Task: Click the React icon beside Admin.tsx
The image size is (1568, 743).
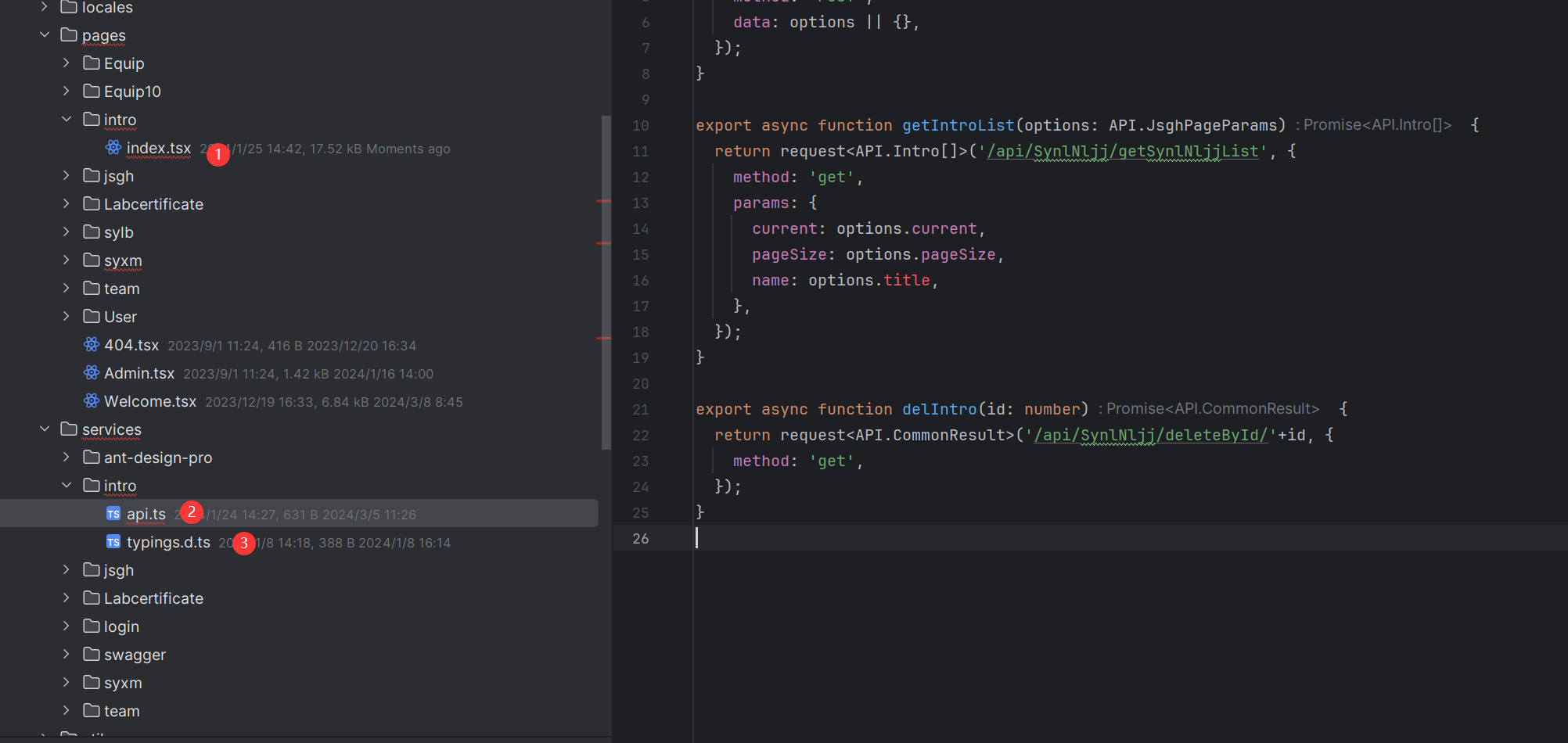Action: click(92, 373)
